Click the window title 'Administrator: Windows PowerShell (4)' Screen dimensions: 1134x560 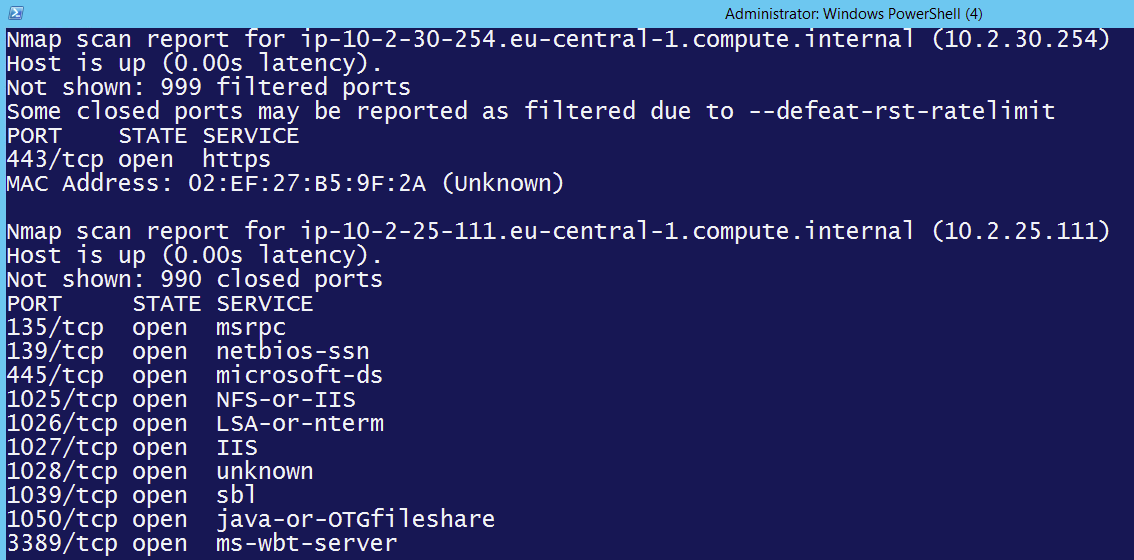tap(854, 14)
